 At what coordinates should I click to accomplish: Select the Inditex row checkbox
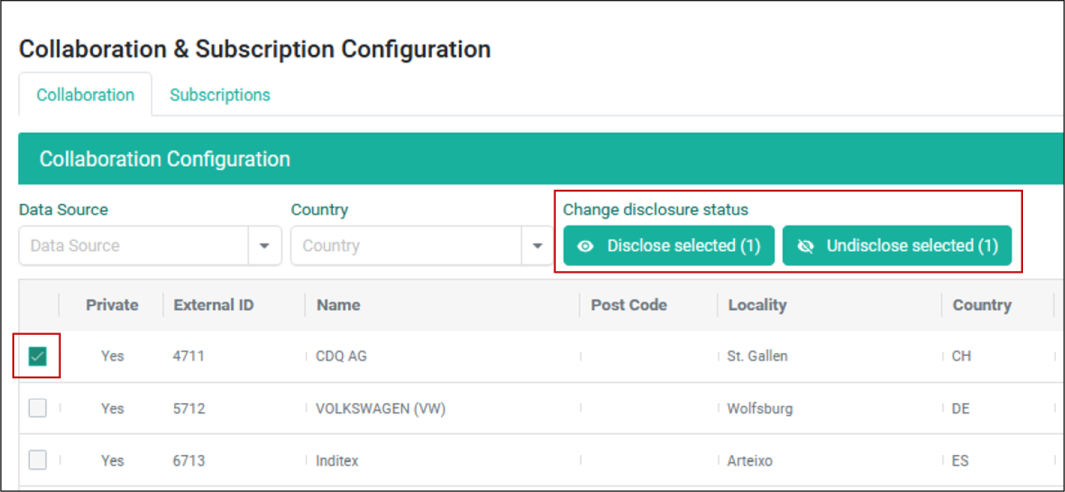click(x=37, y=460)
